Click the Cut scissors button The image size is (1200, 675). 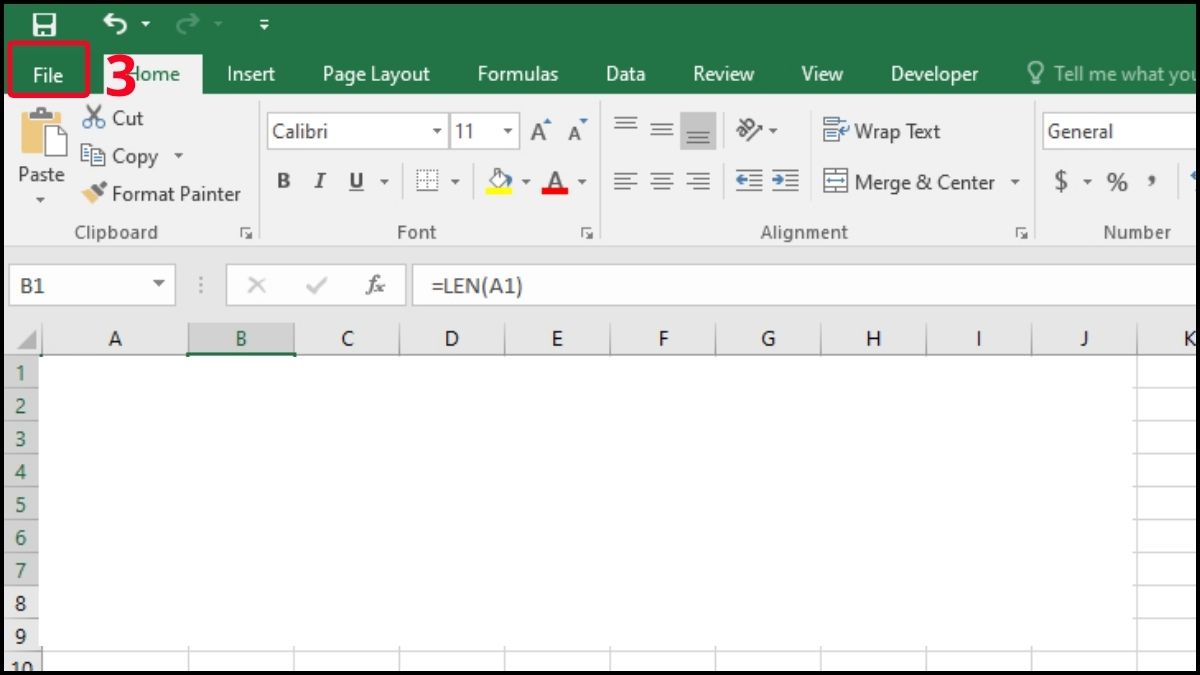[113, 118]
